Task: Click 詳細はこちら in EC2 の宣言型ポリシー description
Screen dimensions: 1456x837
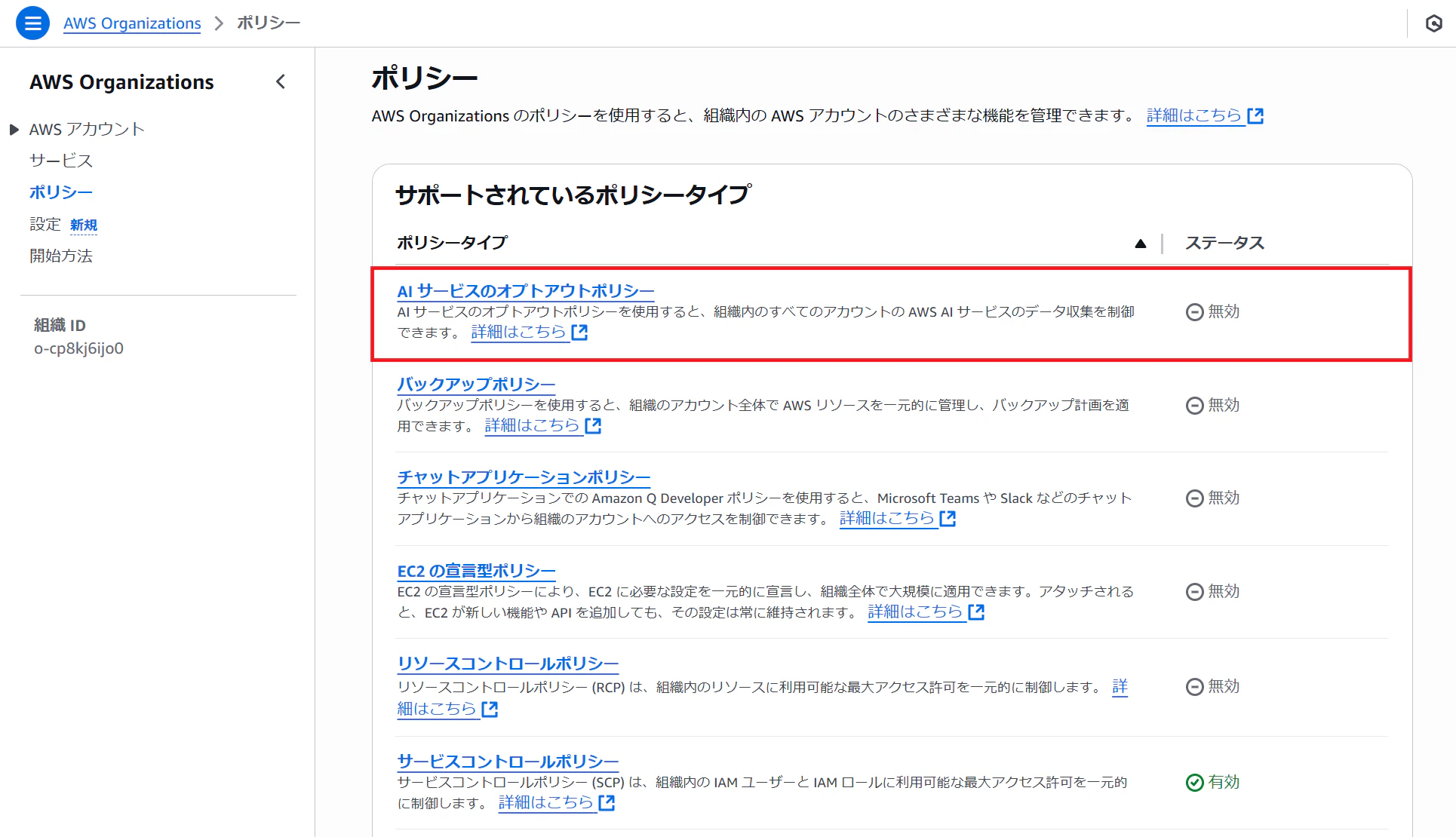Action: coord(915,612)
